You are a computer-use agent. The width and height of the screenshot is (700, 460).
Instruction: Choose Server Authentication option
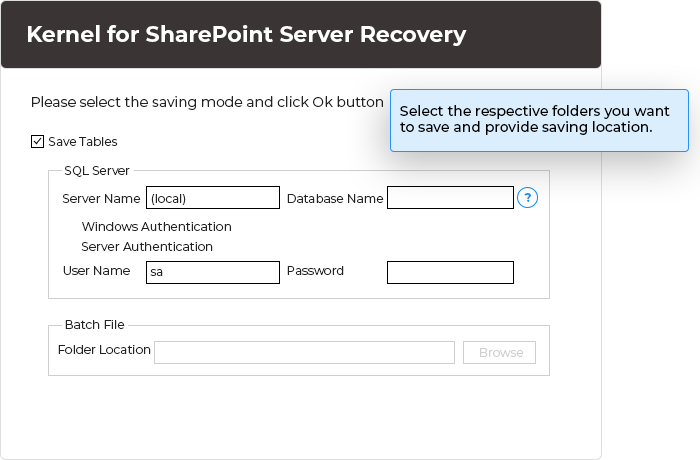point(147,247)
